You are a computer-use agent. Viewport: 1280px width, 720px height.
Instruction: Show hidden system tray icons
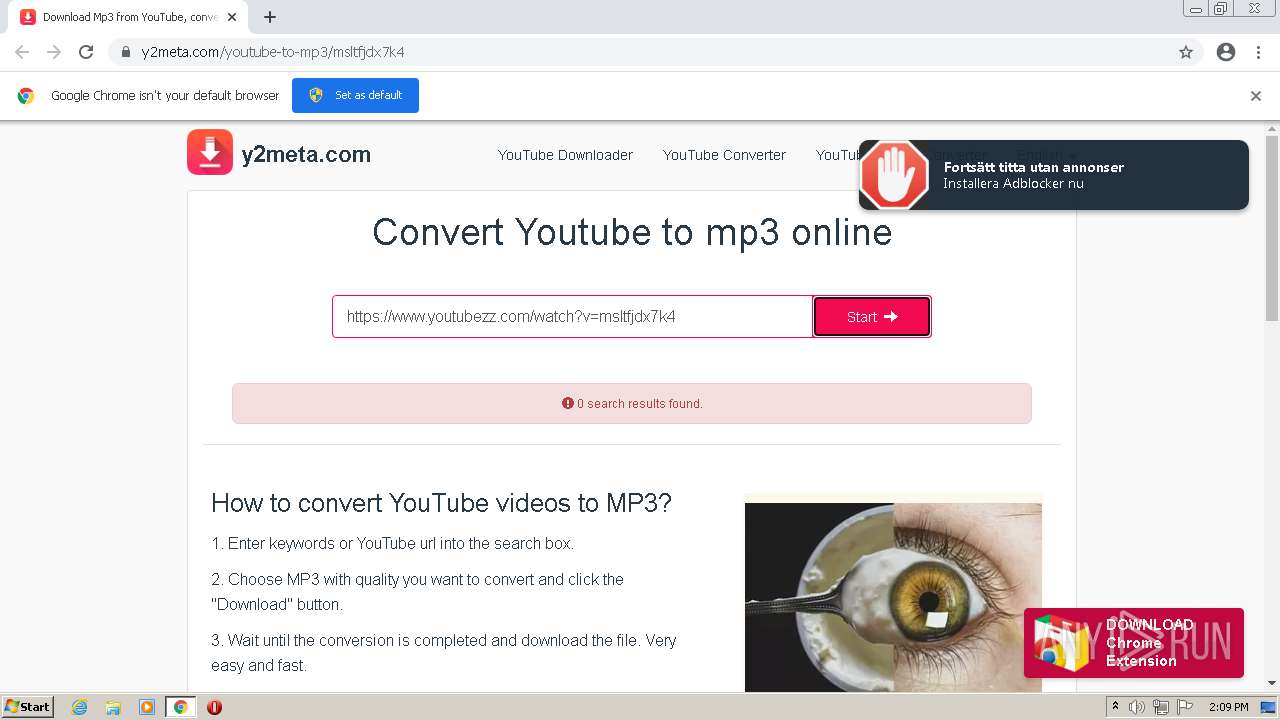coord(1115,707)
